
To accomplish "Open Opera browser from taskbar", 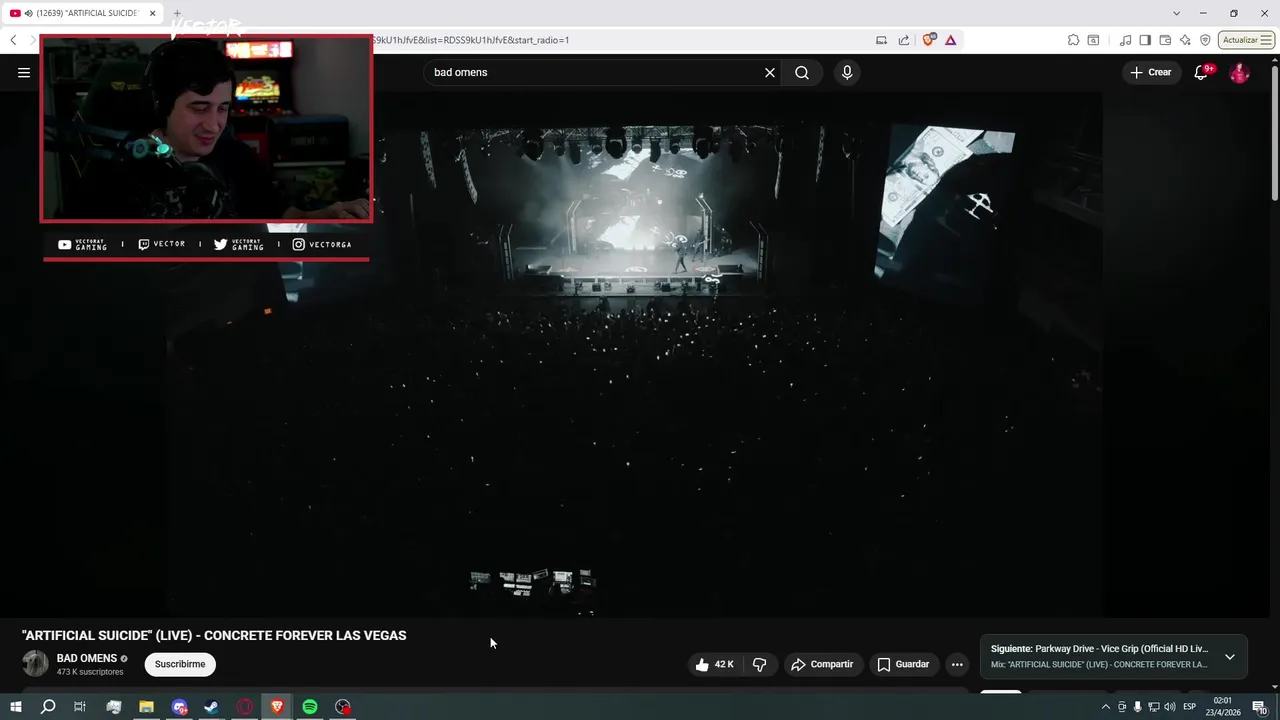I will 245,707.
